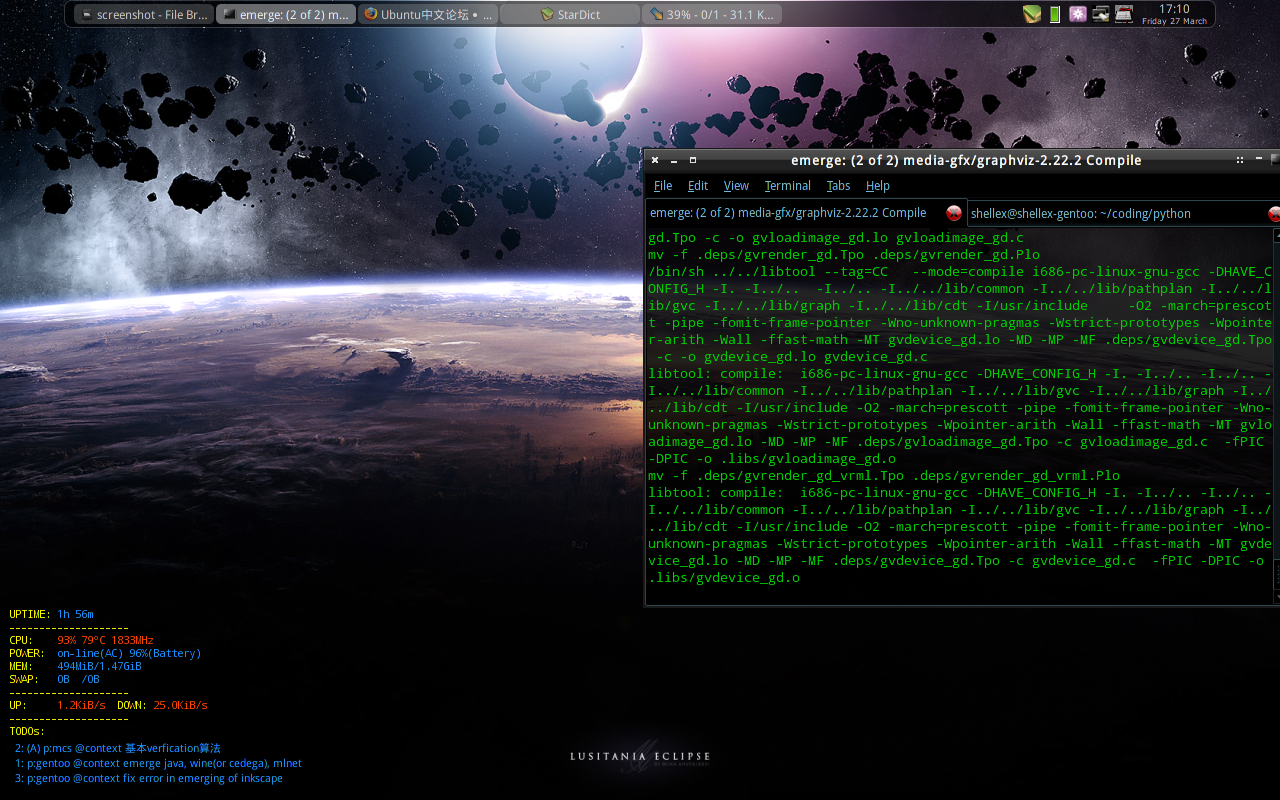Open the StarDict taskbar window
Viewport: 1280px width, 800px height.
pyautogui.click(x=570, y=15)
